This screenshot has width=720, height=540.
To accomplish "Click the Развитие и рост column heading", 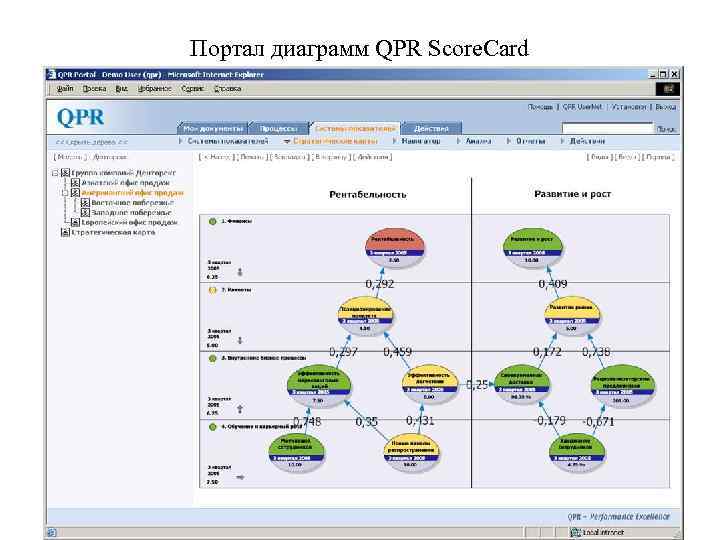I will point(573,194).
